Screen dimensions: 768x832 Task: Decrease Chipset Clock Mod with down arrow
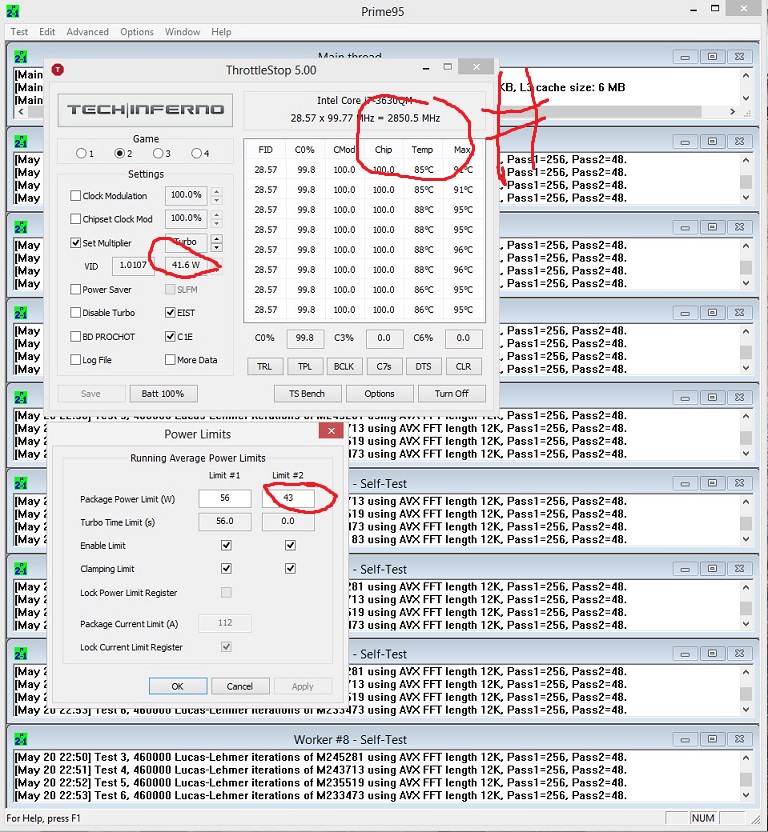(217, 223)
